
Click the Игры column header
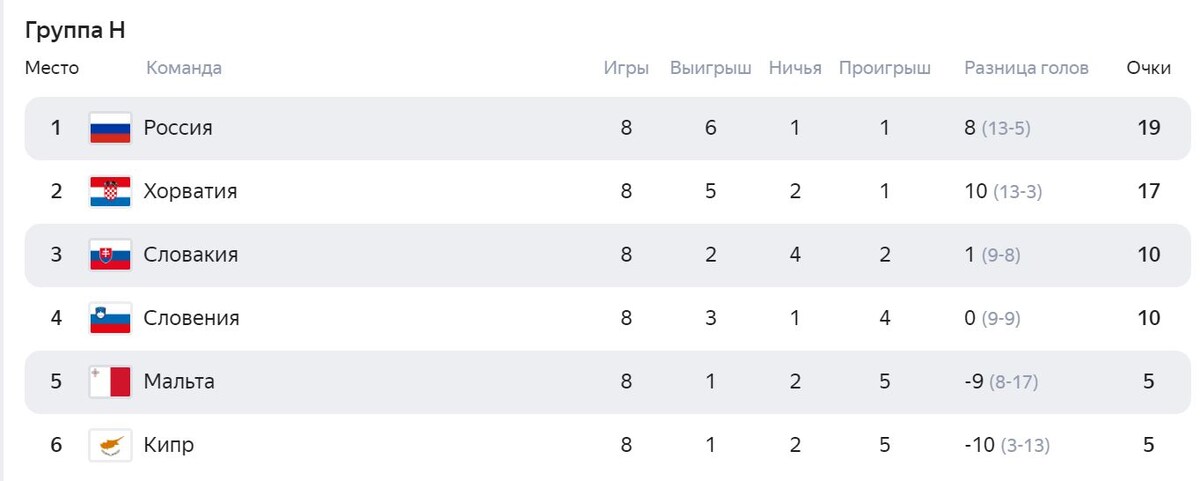coord(626,68)
